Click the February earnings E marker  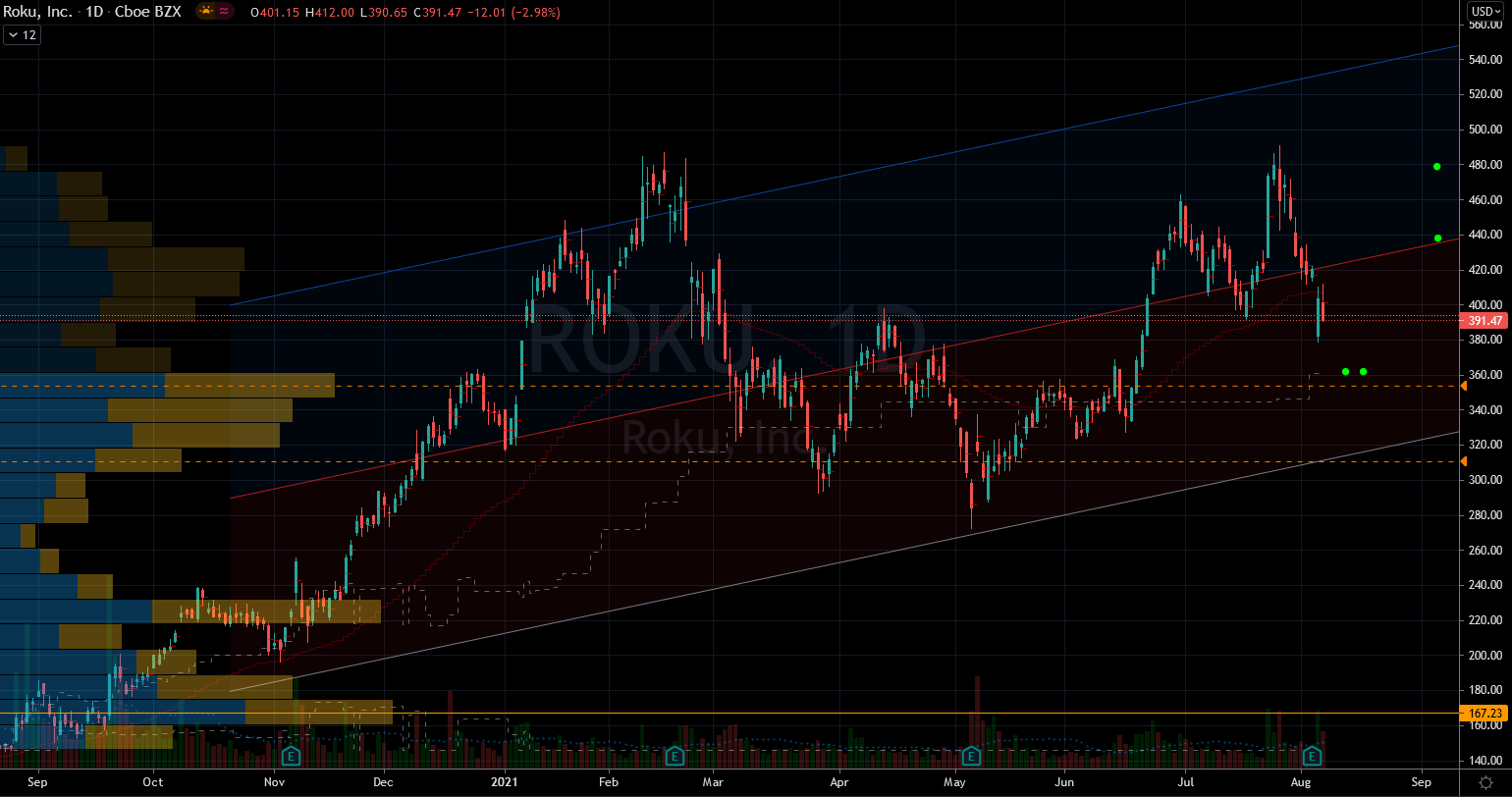click(x=675, y=756)
